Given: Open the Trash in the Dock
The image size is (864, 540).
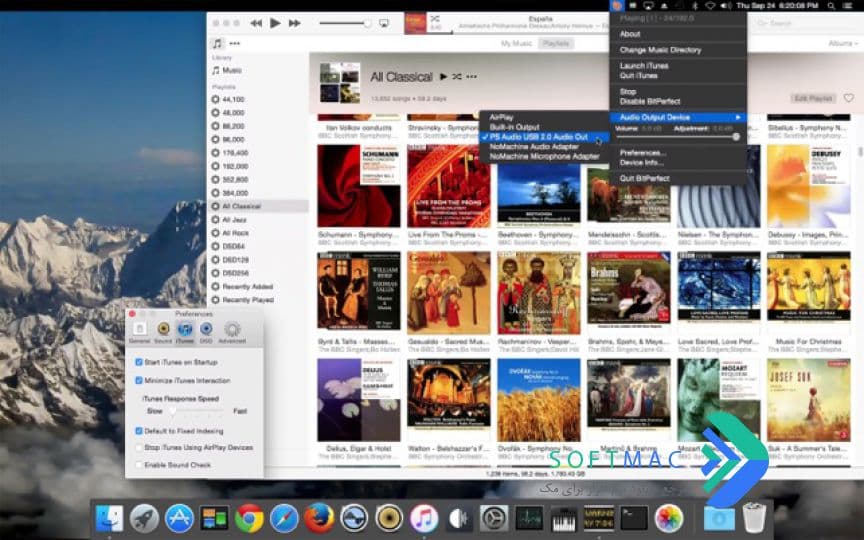Looking at the screenshot, I should [x=754, y=519].
